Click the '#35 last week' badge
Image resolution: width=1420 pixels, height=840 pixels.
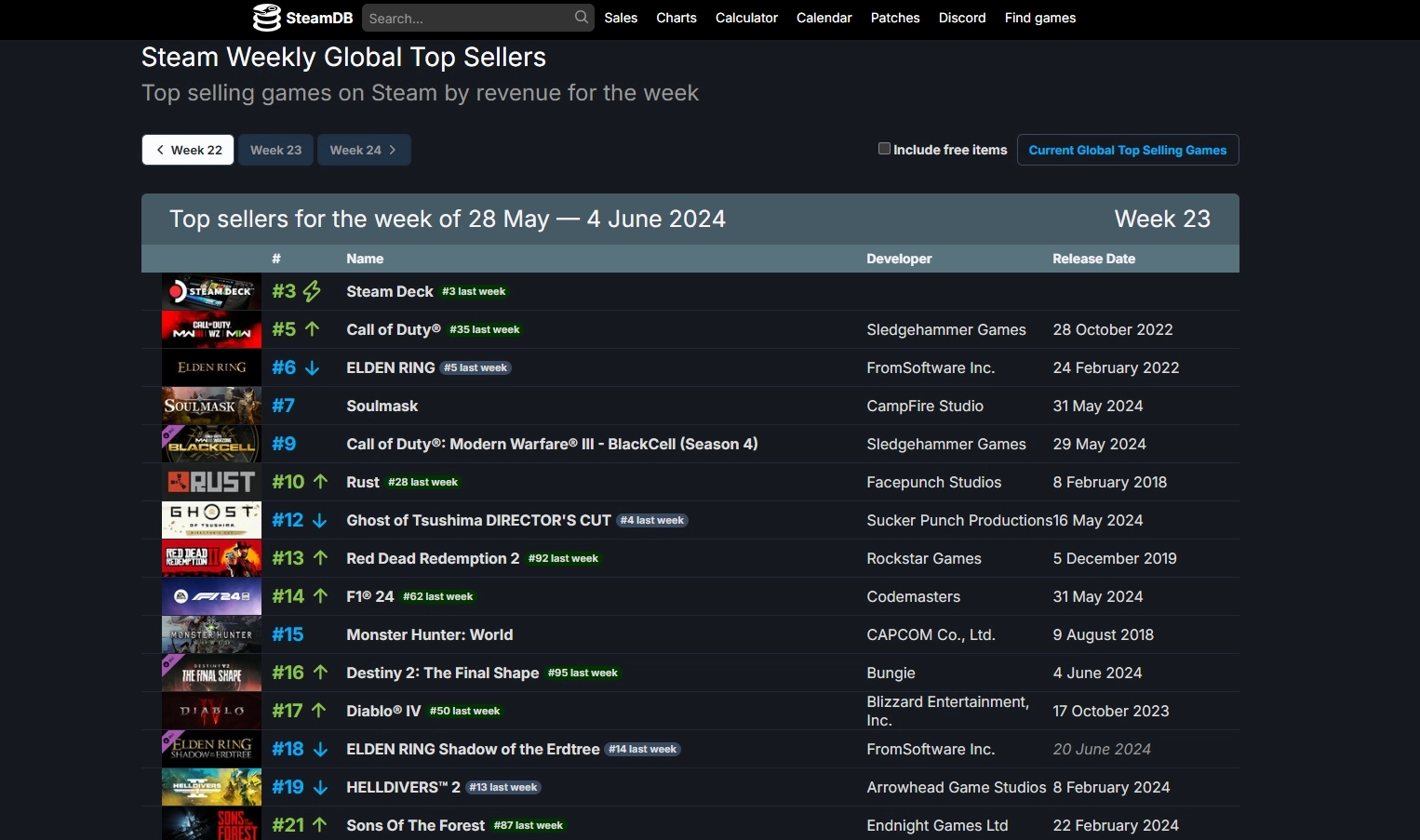[x=485, y=329]
